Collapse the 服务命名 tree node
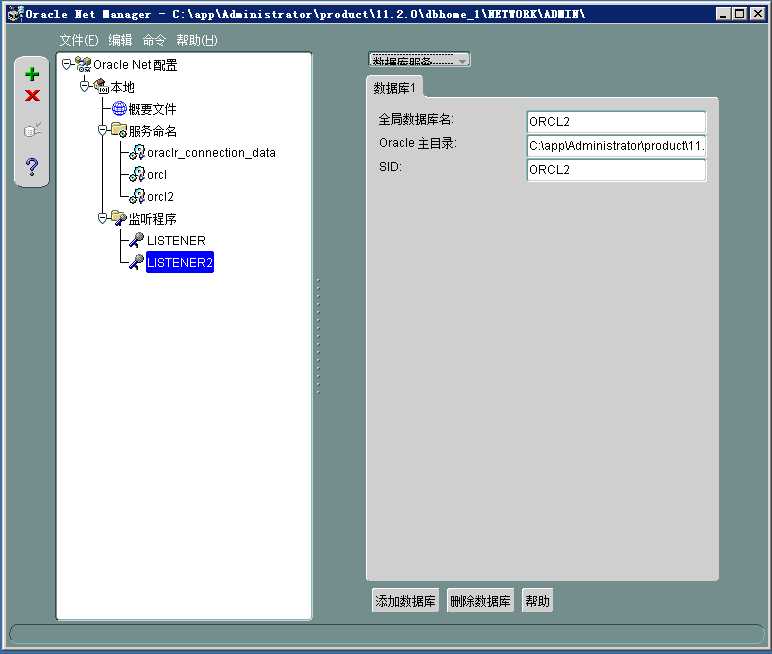The image size is (772, 654). pos(102,130)
